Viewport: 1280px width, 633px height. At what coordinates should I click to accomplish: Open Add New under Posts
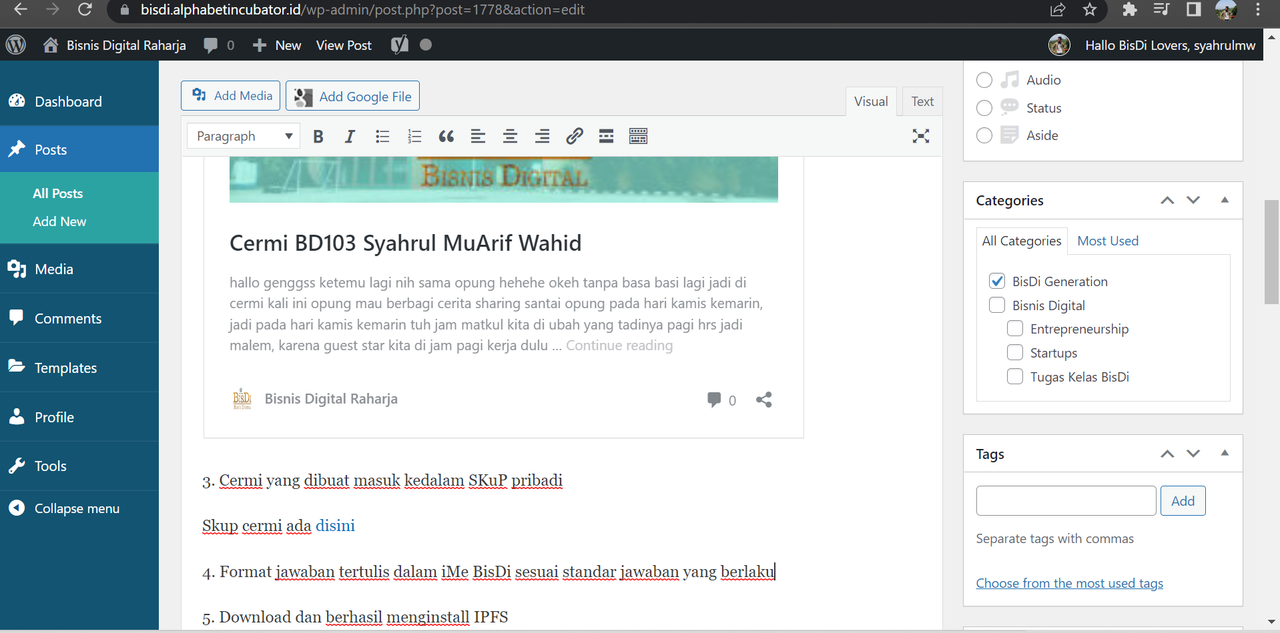(x=59, y=221)
